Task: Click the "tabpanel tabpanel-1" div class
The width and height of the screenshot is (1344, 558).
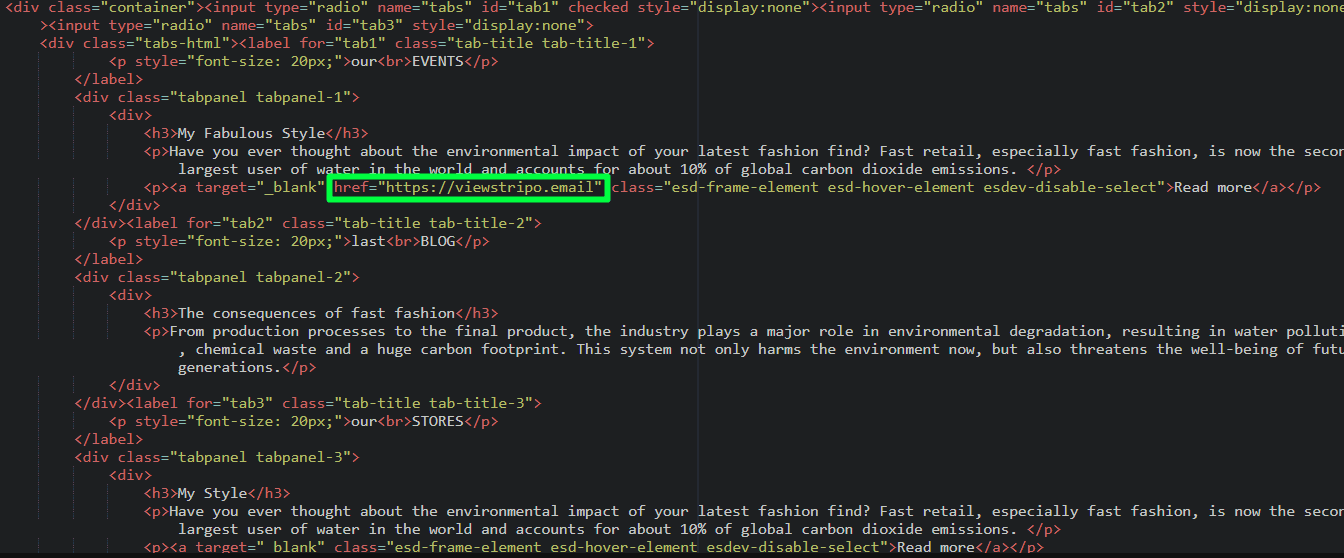Action: pyautogui.click(x=260, y=97)
